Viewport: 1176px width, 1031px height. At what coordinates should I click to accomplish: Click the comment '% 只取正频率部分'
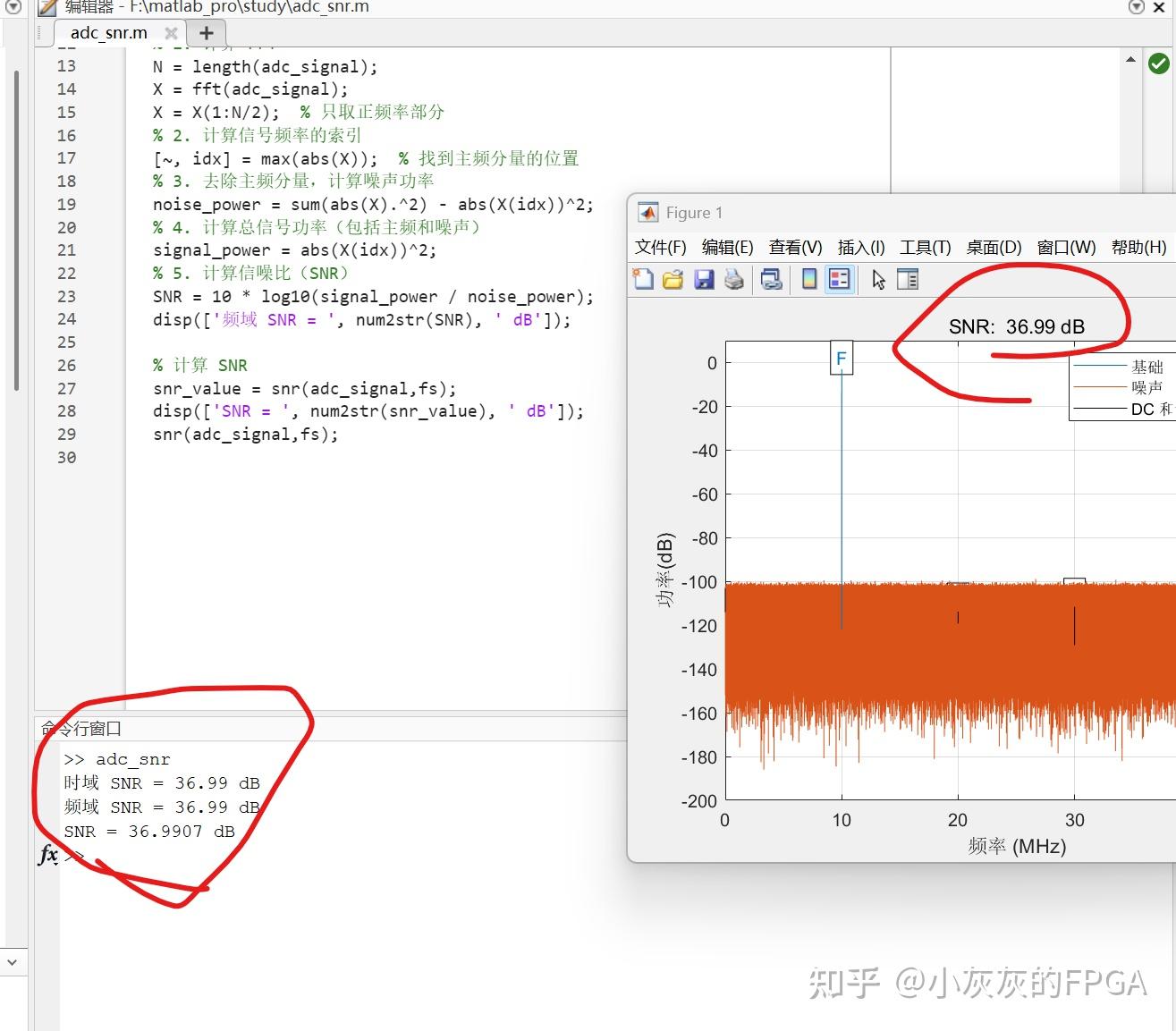[372, 112]
